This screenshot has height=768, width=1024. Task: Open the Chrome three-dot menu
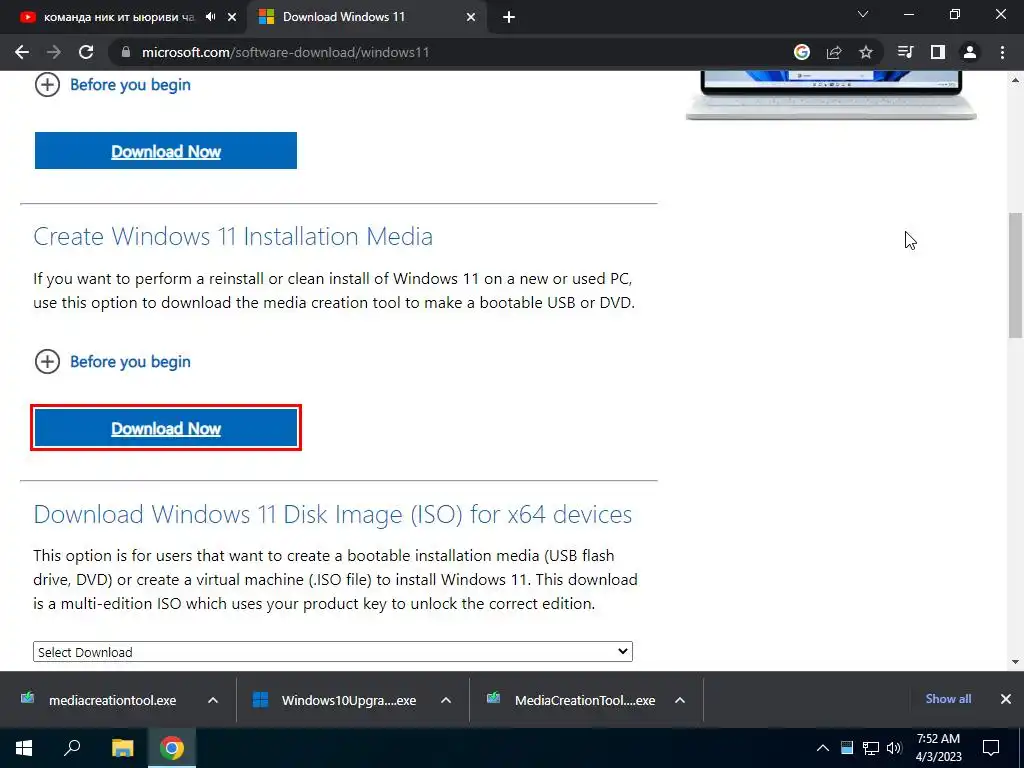click(1002, 52)
